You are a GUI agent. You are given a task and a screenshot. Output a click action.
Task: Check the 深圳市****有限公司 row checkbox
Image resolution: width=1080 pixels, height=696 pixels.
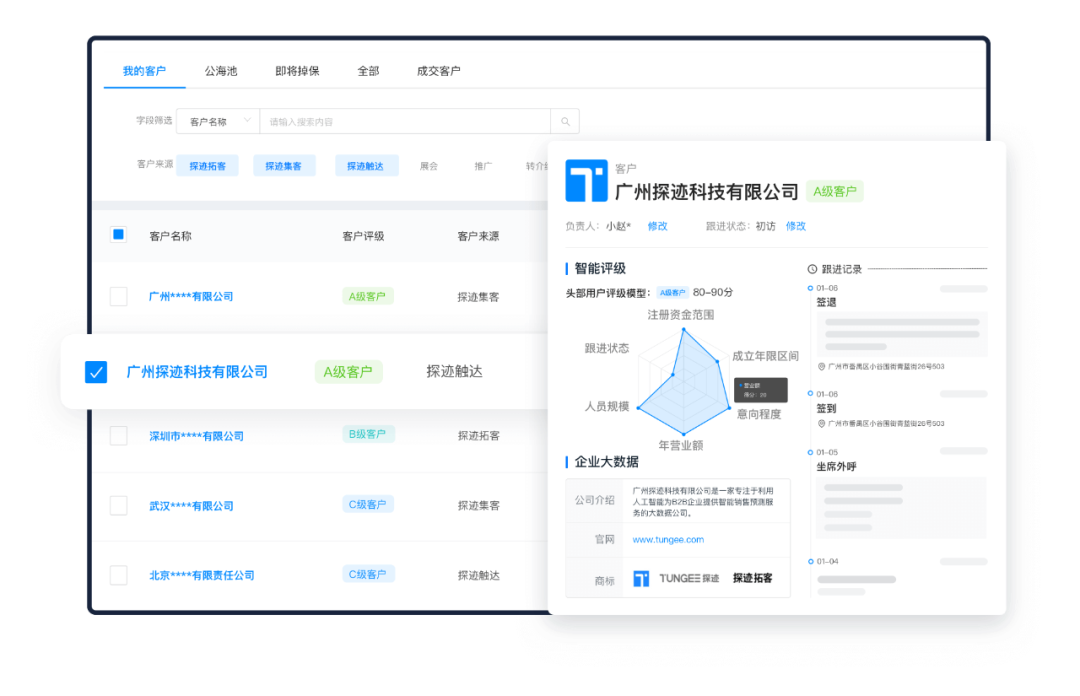coord(118,435)
